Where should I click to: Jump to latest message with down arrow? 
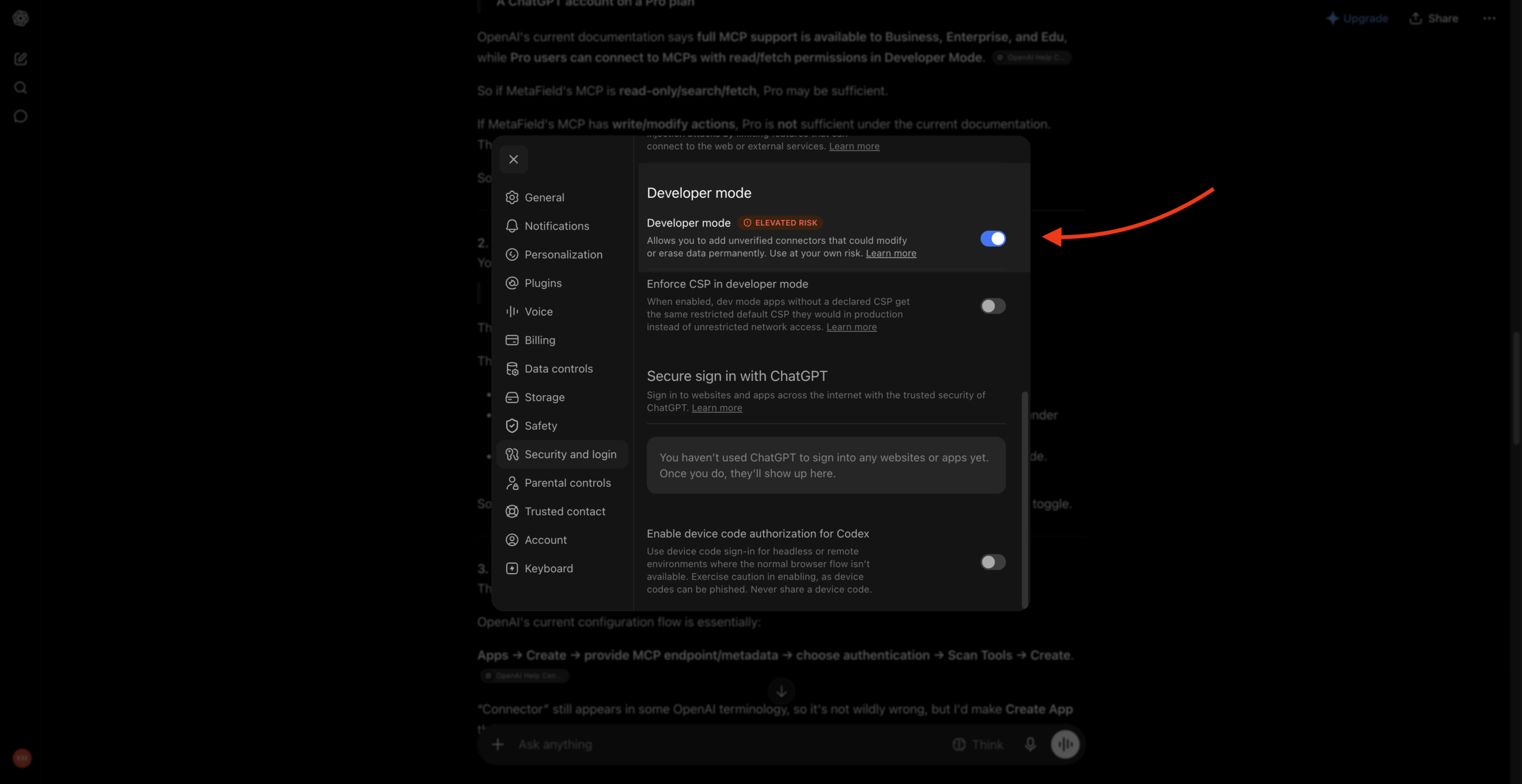[x=782, y=691]
